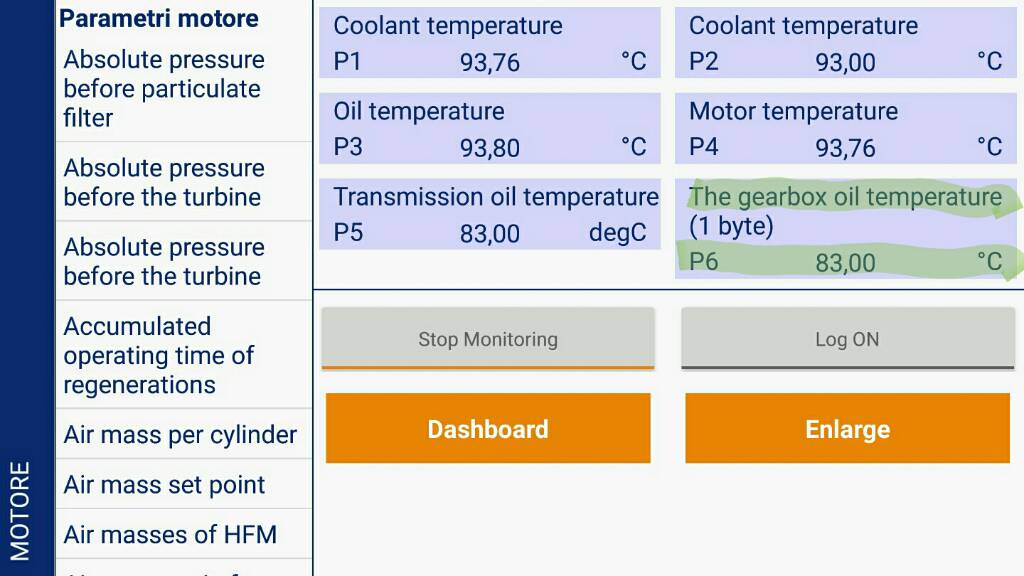Select the 'Absolute pressure before the turbine' entry above 'Accumulated operating time'

pyautogui.click(x=184, y=261)
